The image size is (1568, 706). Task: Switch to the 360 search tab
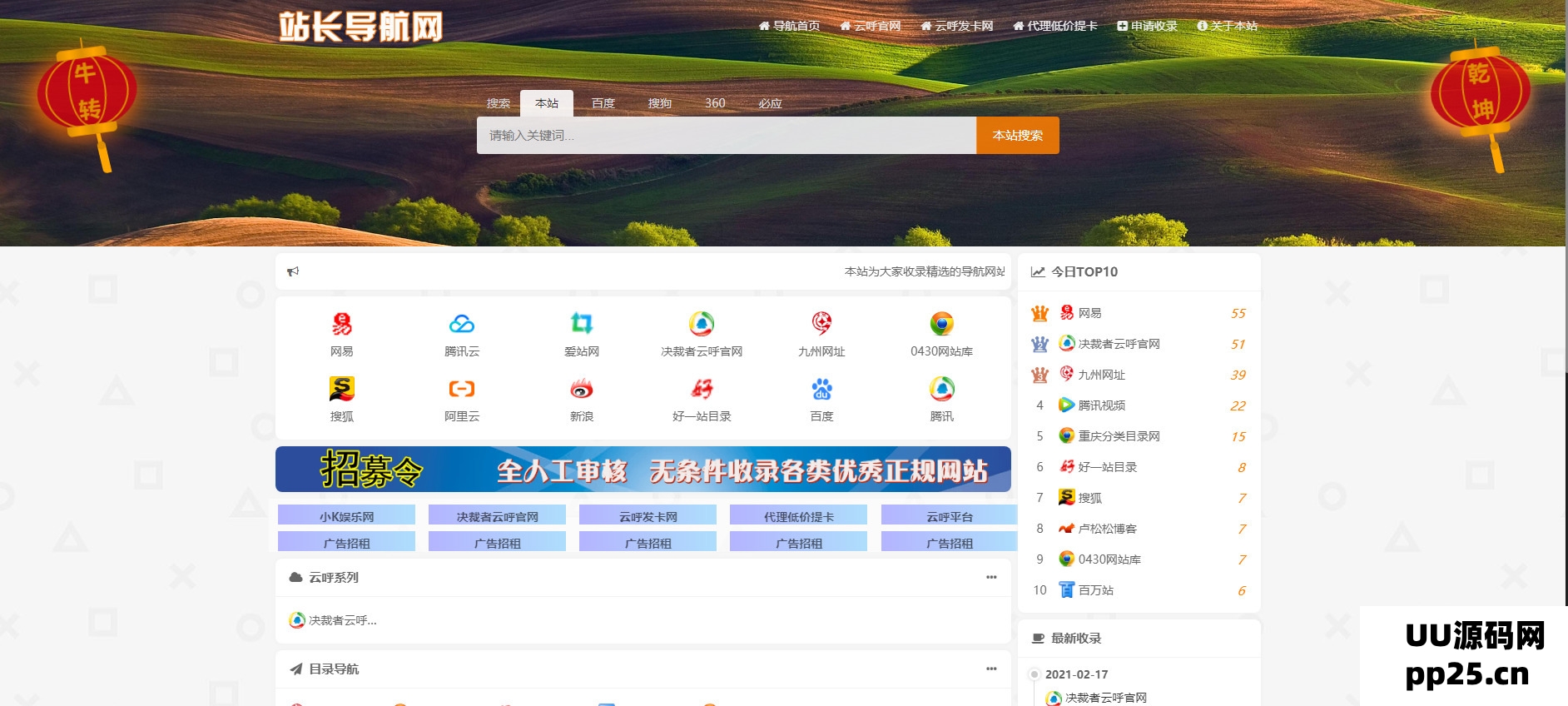click(715, 103)
